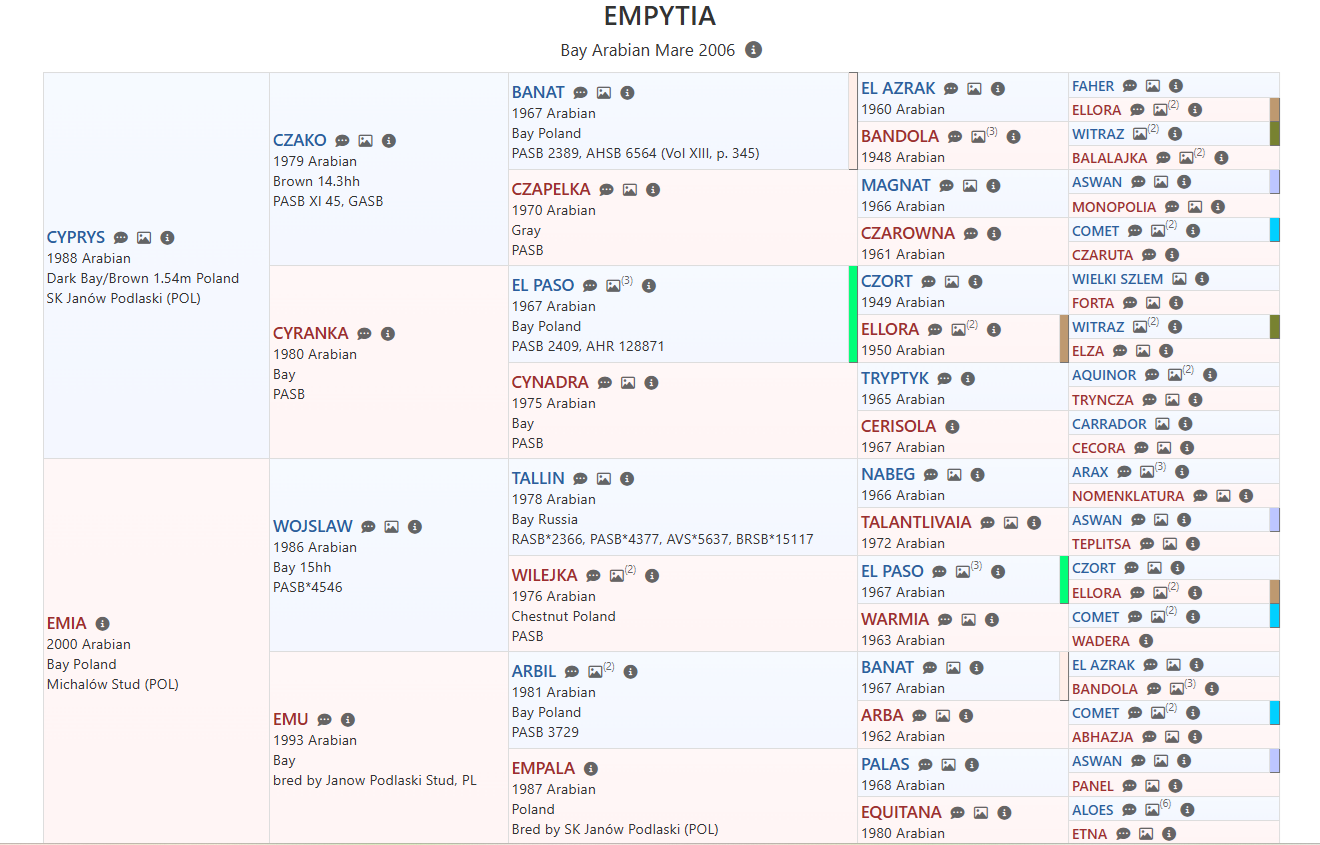Click the photo icon beside ASWAN
1320x845 pixels.
(x=1163, y=181)
